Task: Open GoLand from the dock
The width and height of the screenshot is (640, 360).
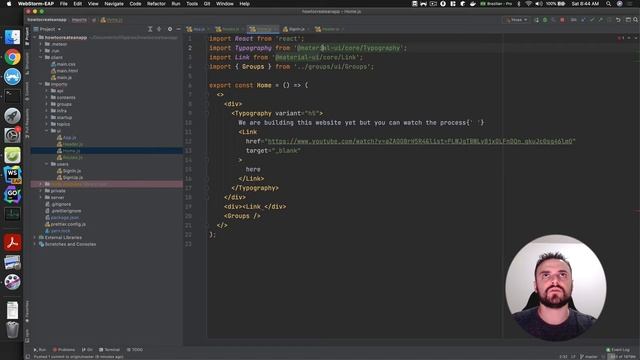Action: [12, 195]
